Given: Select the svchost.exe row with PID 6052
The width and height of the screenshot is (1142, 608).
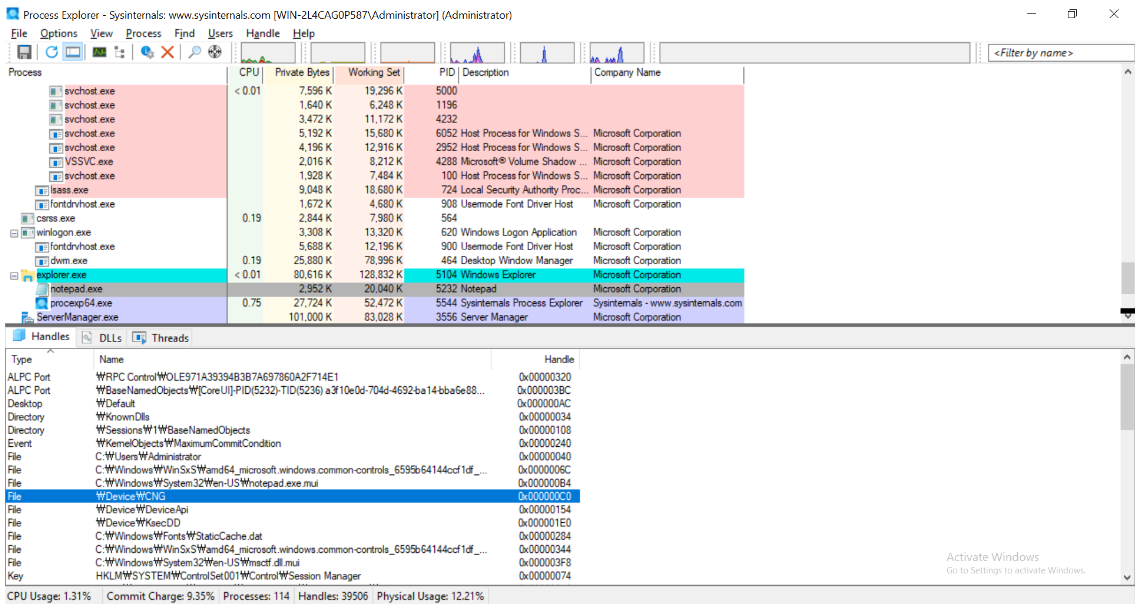Looking at the screenshot, I should coord(375,133).
